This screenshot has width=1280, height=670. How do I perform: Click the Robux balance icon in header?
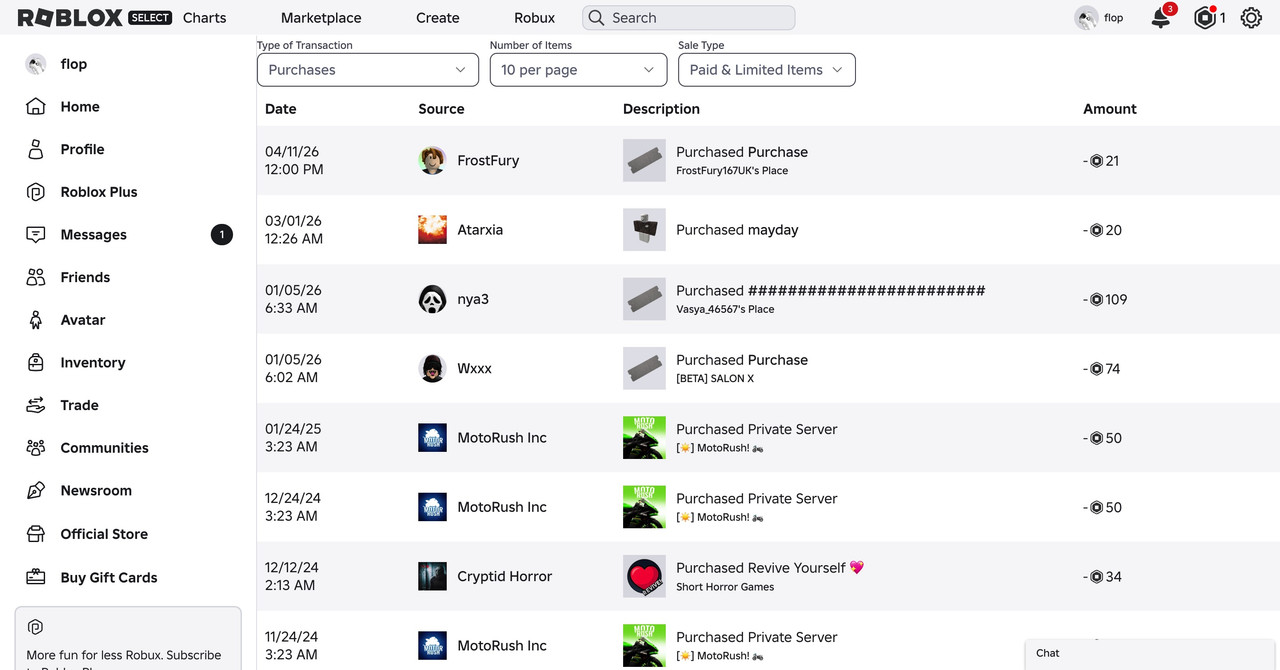(x=1205, y=17)
